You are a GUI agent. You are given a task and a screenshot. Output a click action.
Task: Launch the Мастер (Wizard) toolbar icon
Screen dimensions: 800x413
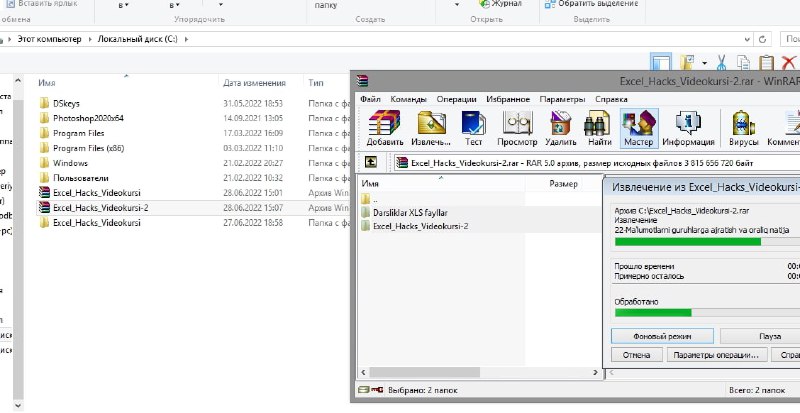639,128
